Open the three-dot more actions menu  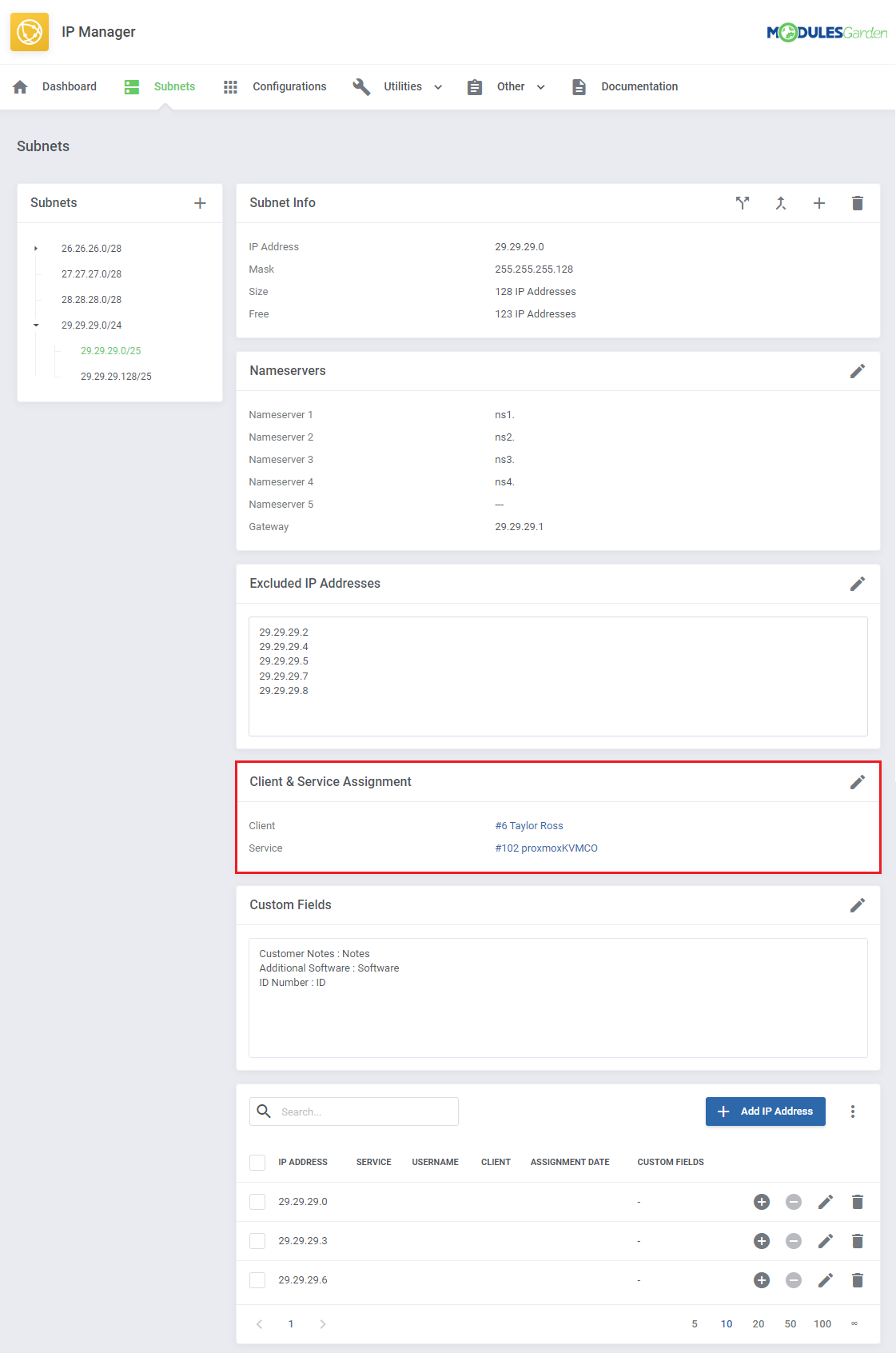(853, 1112)
